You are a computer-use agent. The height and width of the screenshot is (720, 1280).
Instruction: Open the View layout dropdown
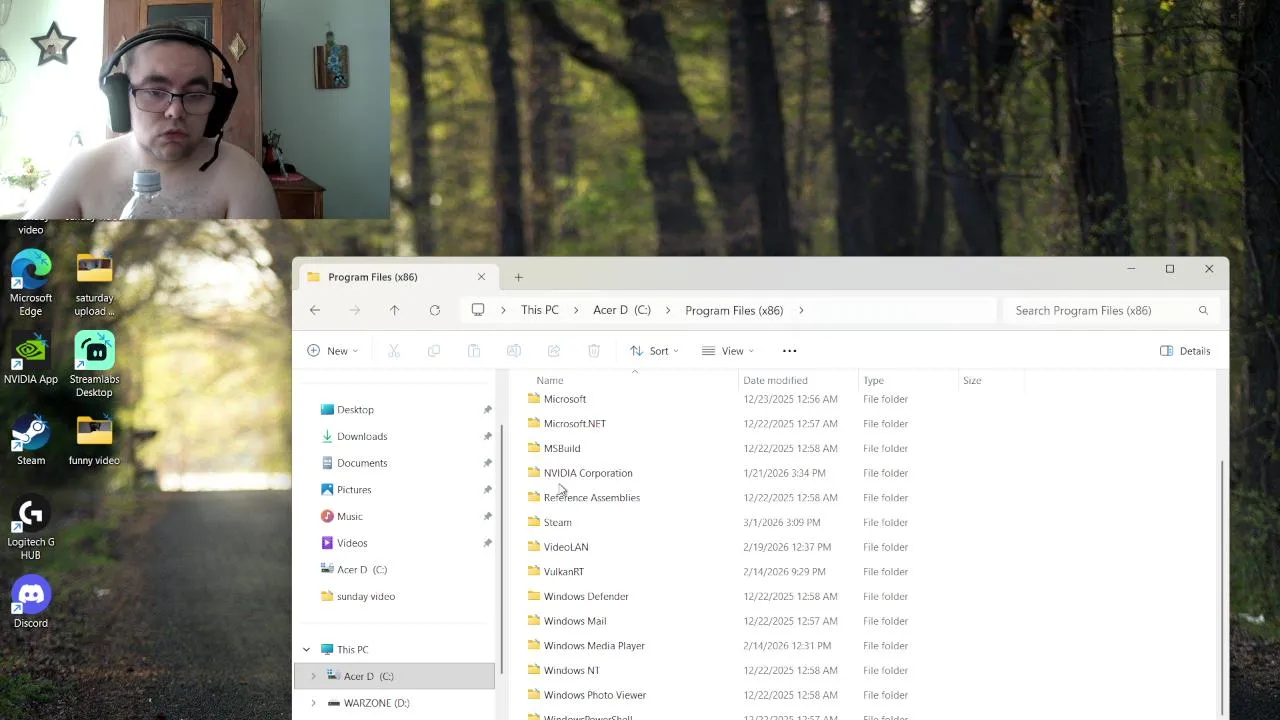(x=728, y=351)
